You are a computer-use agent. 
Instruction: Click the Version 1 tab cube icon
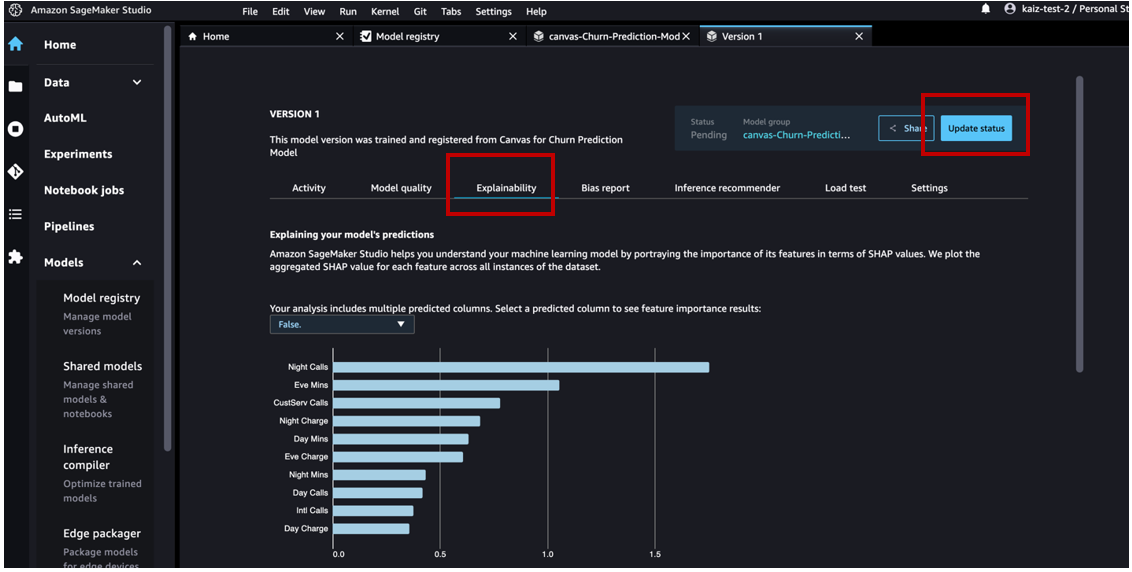712,36
